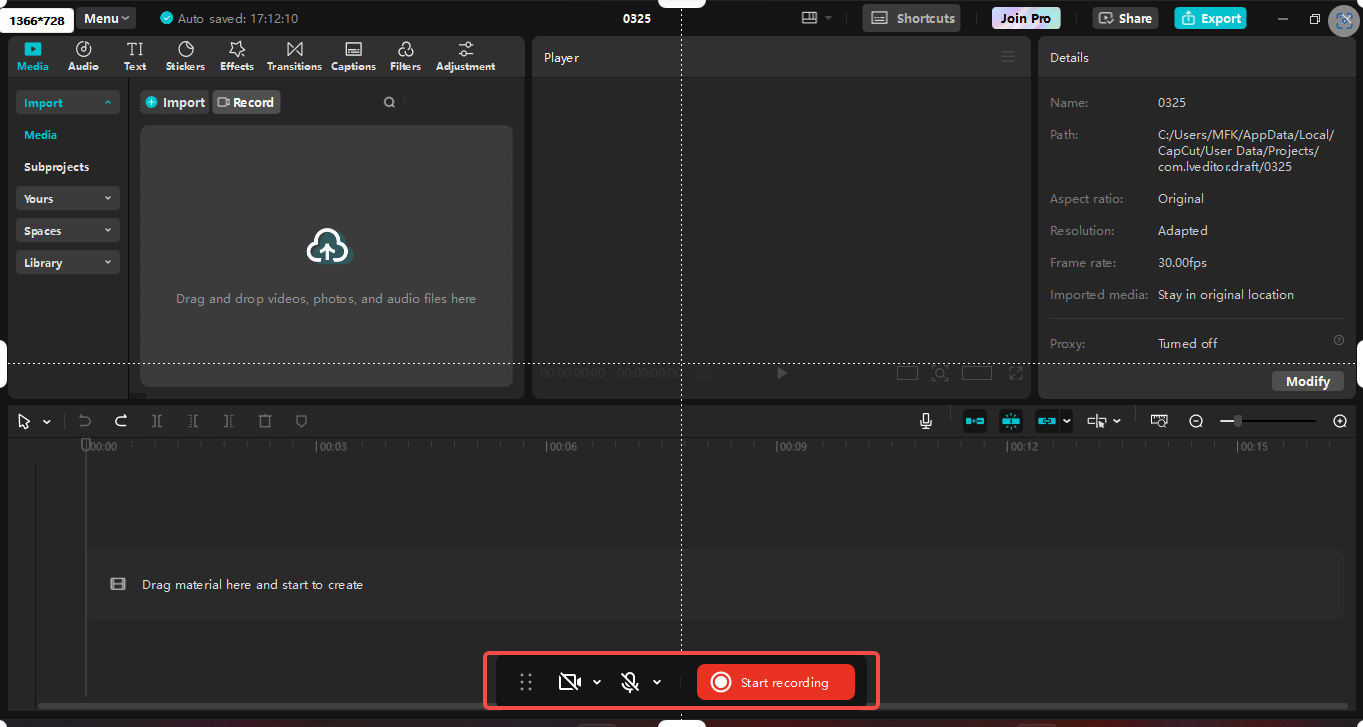Adjust the timeline zoom slider
The height and width of the screenshot is (727, 1363).
tap(1238, 420)
